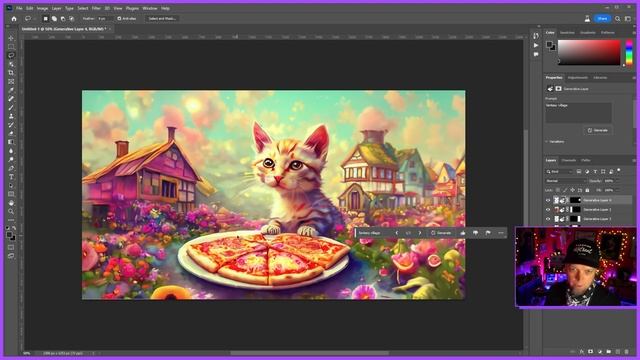Viewport: 640px width, 360px height.
Task: Open the File menu
Action: [19, 8]
